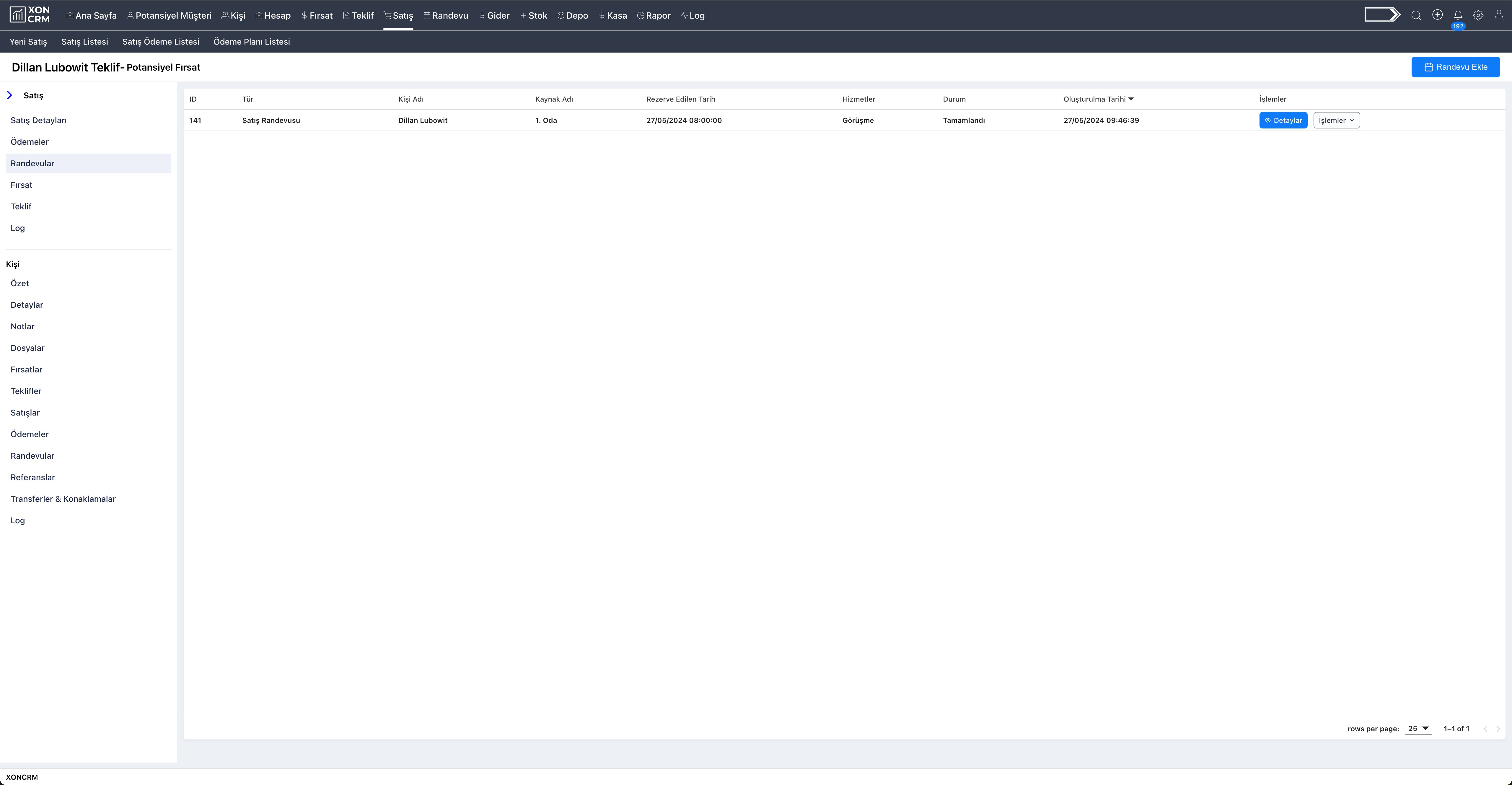This screenshot has width=1512, height=785.
Task: Open the Rapor menu
Action: [x=653, y=15]
